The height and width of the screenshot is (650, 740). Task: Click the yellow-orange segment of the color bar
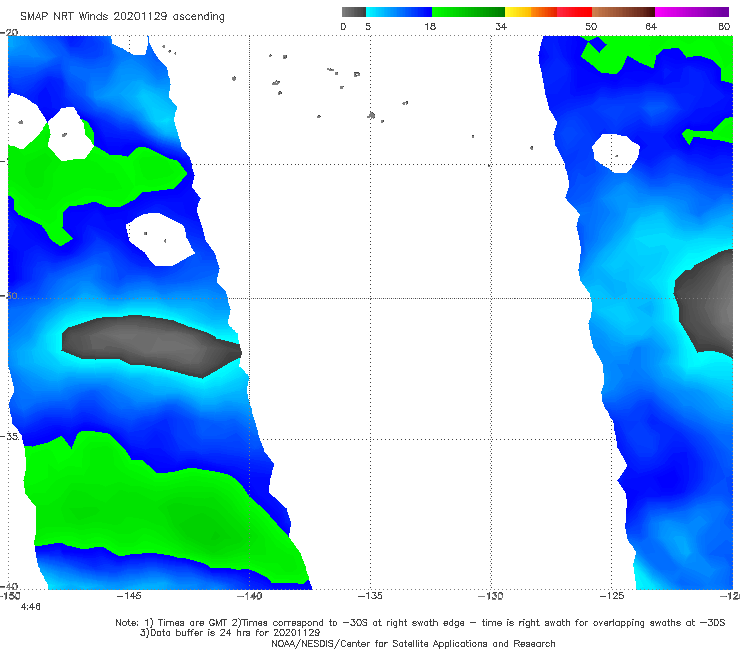pos(531,12)
